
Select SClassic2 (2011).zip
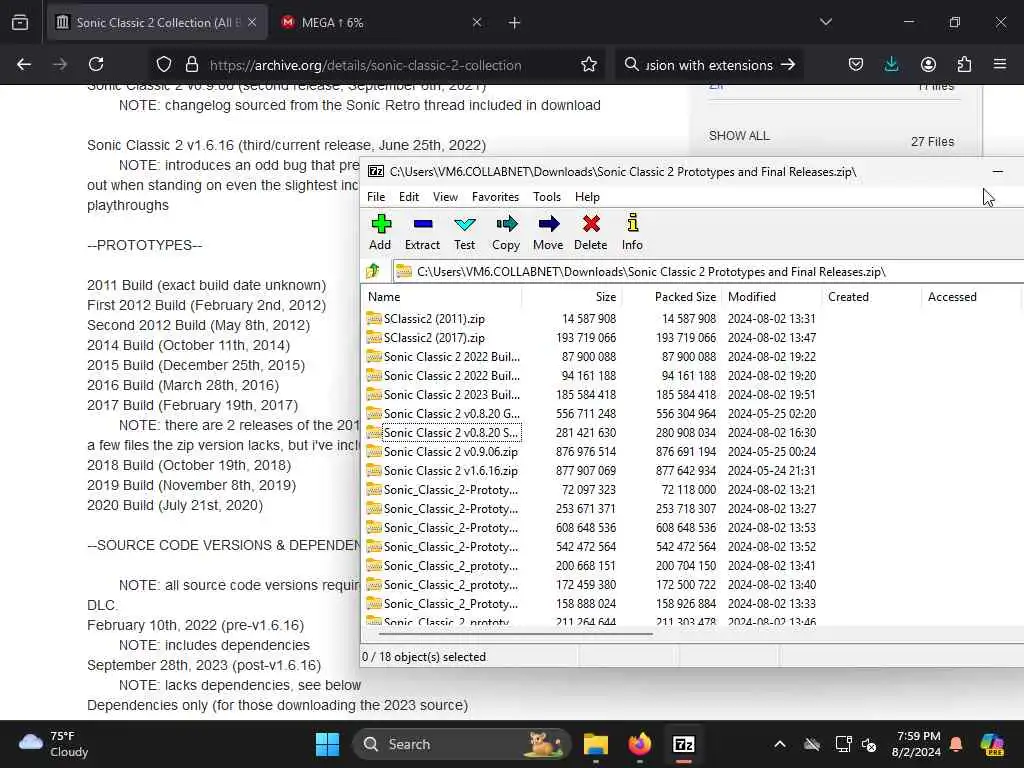(x=434, y=319)
